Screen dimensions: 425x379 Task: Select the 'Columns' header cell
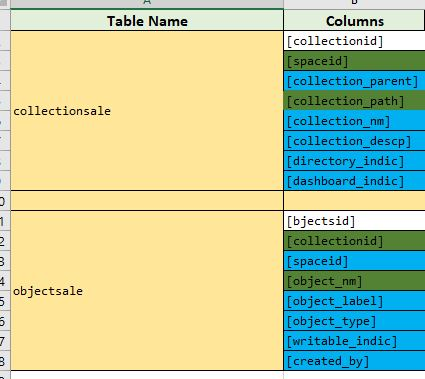click(354, 21)
